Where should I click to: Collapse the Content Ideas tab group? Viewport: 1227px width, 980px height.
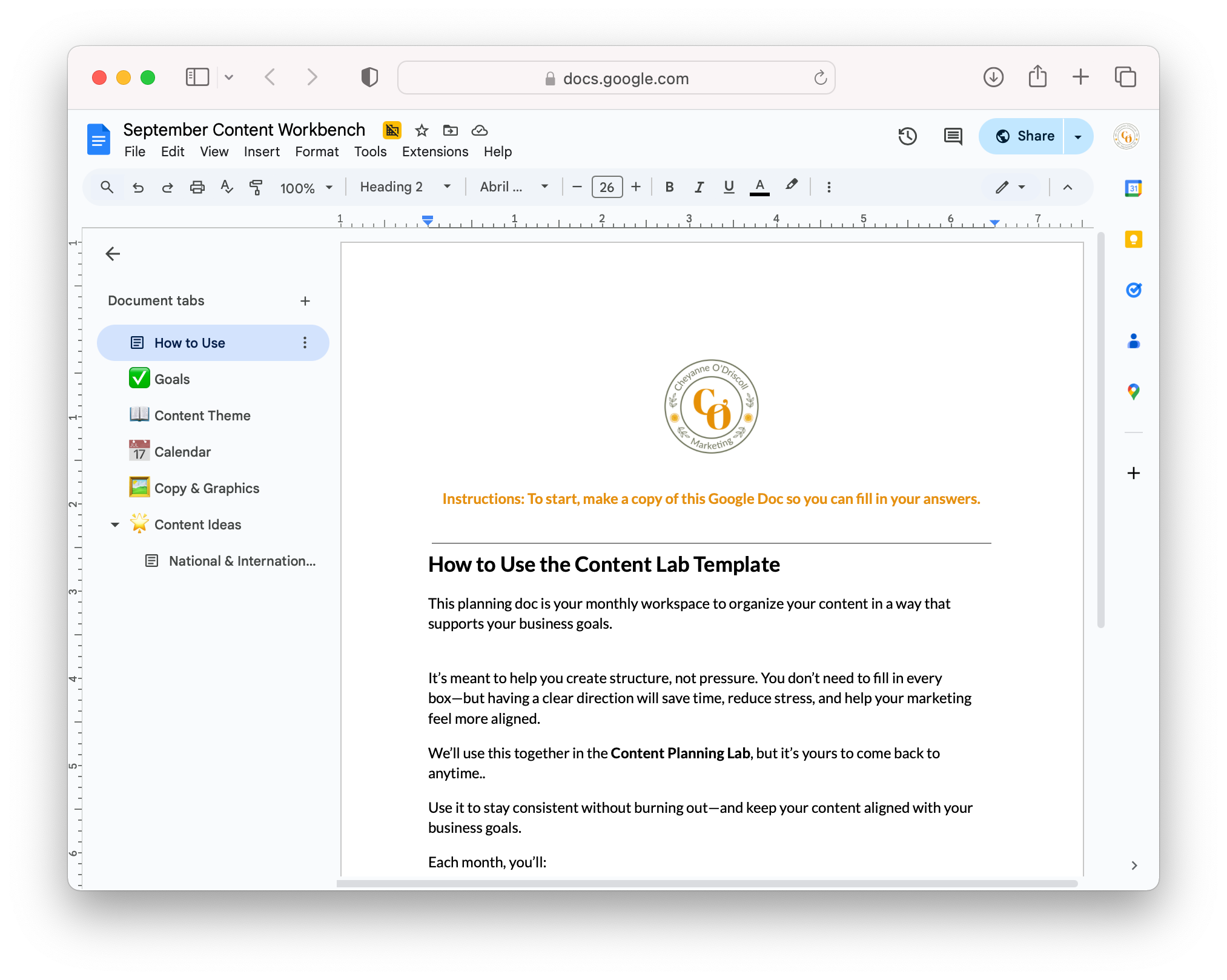[x=115, y=525]
